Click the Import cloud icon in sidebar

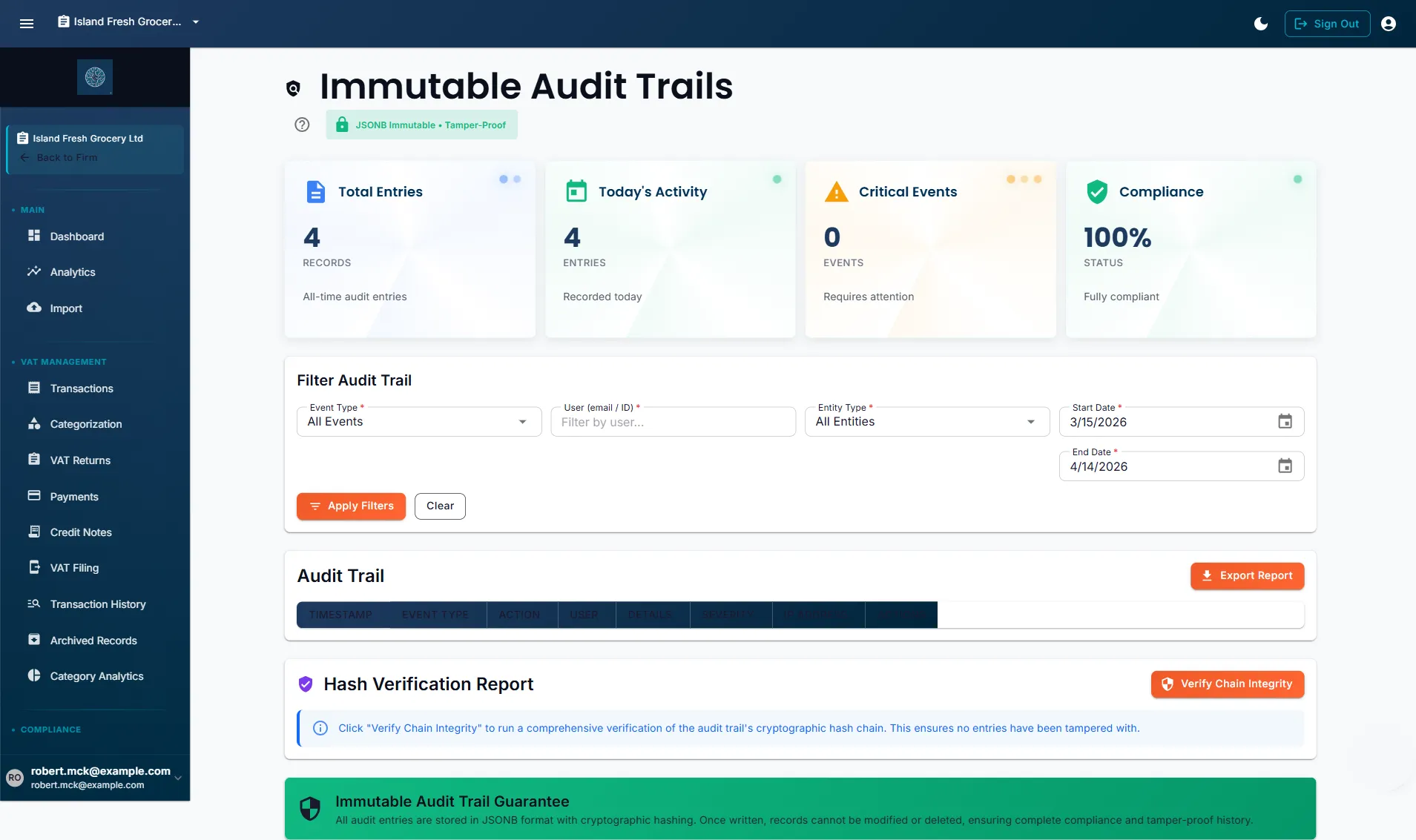(34, 308)
